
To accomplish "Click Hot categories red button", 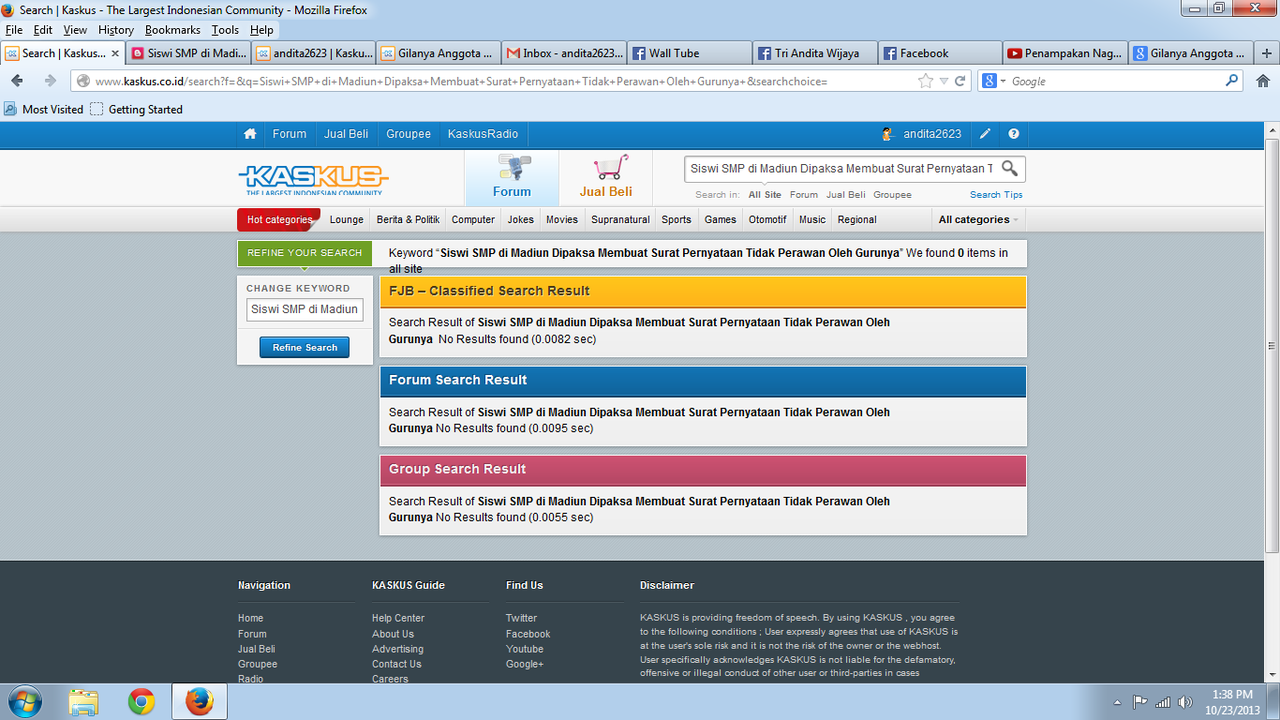I will point(279,220).
